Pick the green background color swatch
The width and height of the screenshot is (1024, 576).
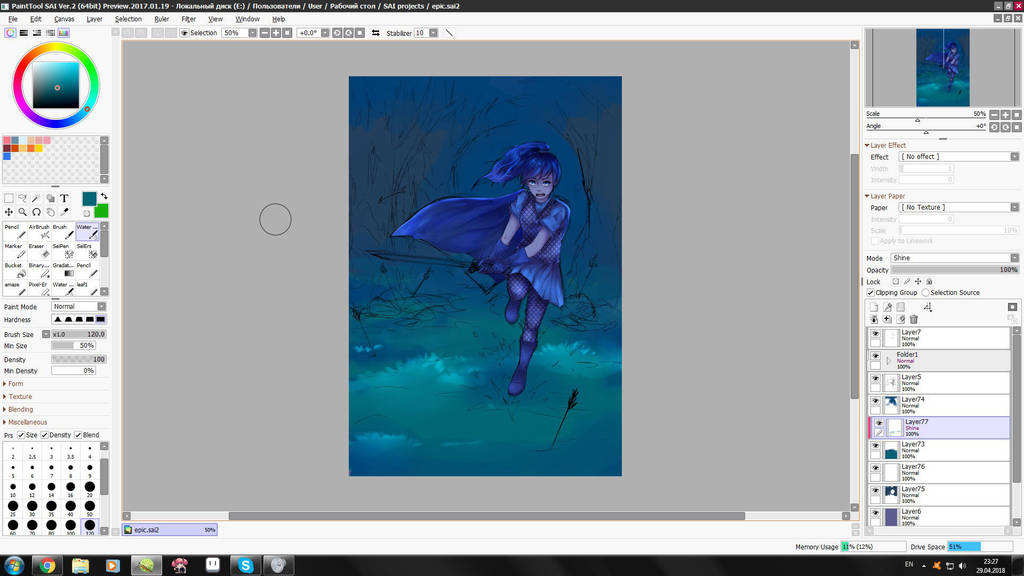pyautogui.click(x=101, y=211)
